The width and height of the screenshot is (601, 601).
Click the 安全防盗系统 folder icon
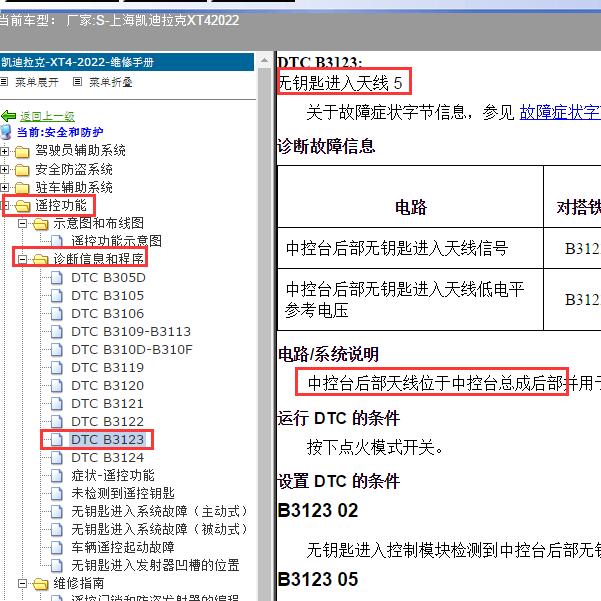22,170
